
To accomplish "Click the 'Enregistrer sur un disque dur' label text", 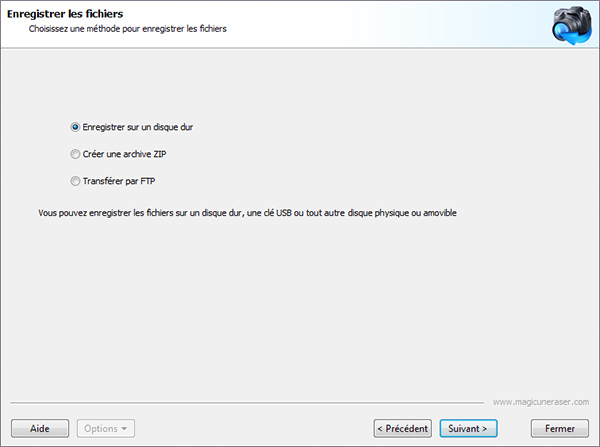I will click(138, 127).
